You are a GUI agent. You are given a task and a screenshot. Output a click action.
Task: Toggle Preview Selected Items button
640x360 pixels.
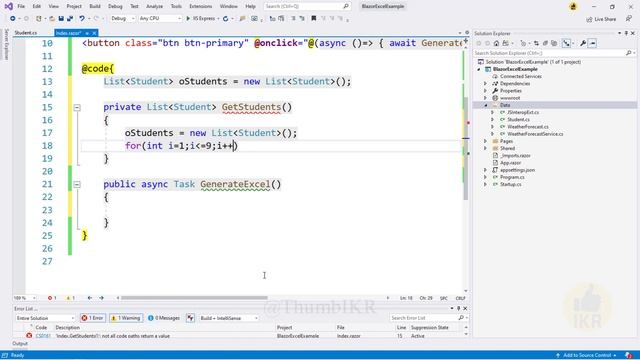click(592, 43)
